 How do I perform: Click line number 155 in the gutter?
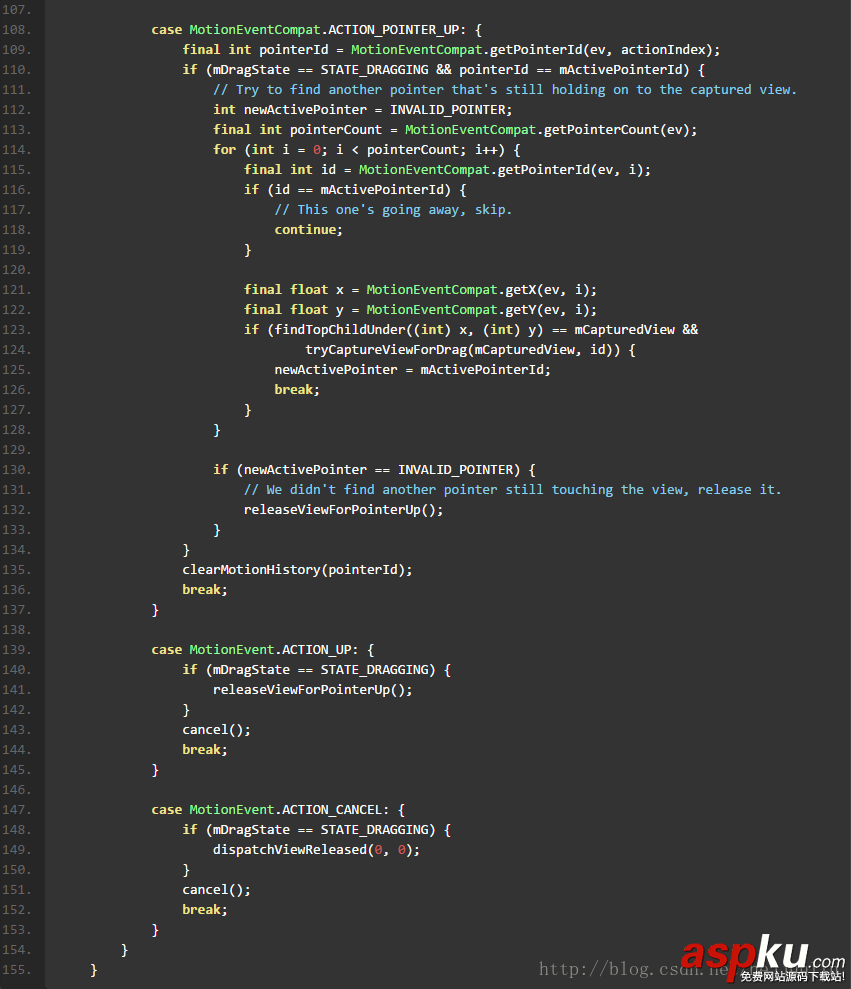pos(17,969)
